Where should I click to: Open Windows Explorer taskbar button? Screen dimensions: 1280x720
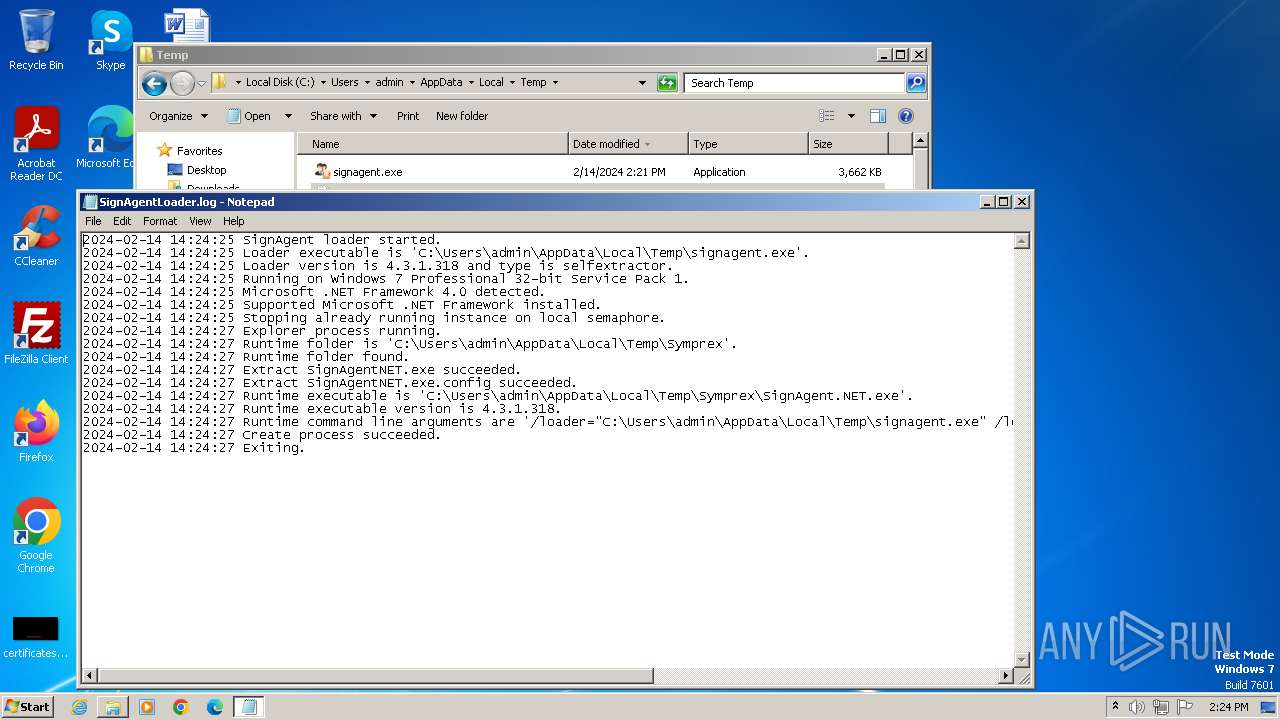pos(113,707)
